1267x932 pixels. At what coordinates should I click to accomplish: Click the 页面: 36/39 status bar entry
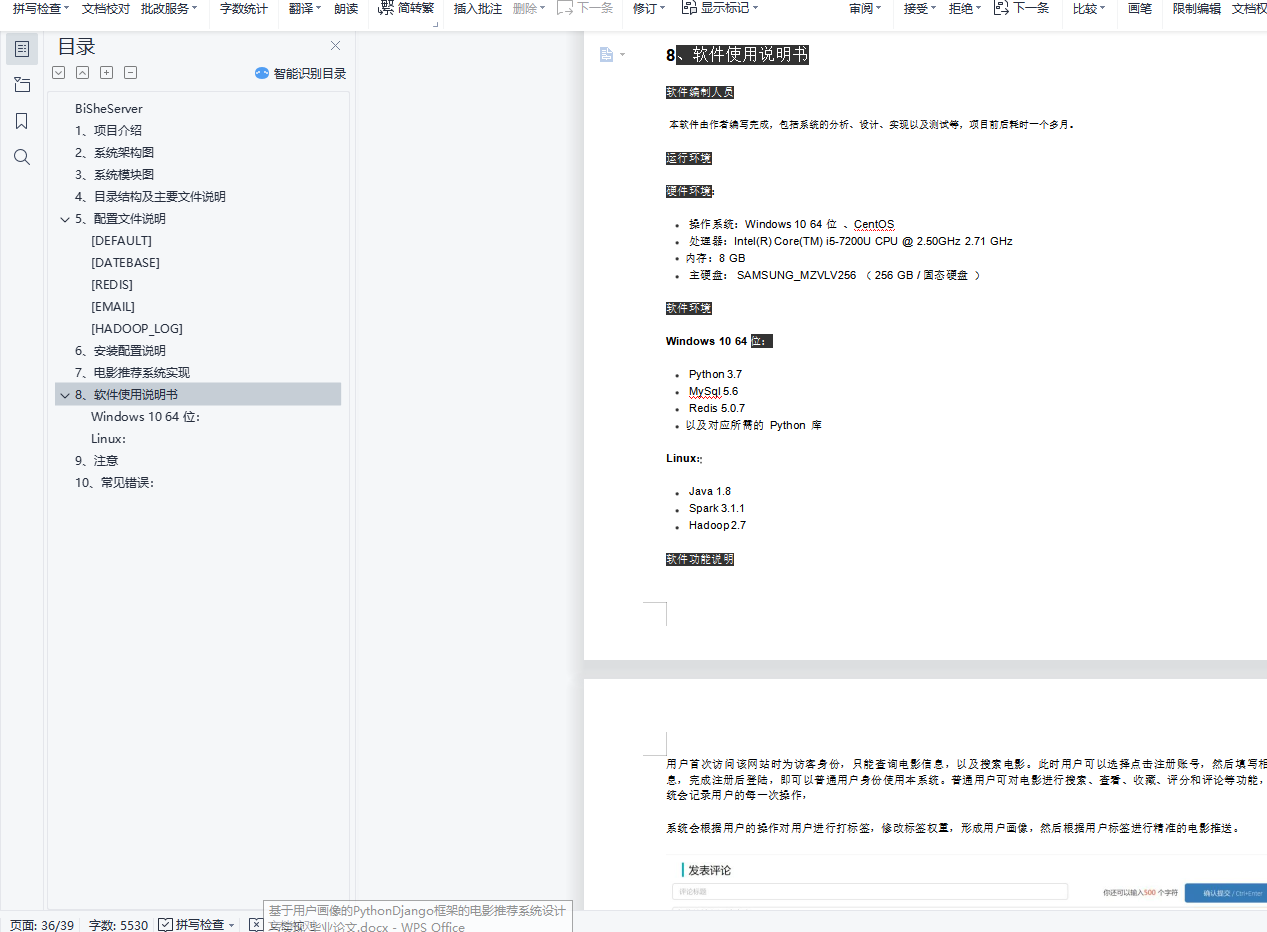41,925
